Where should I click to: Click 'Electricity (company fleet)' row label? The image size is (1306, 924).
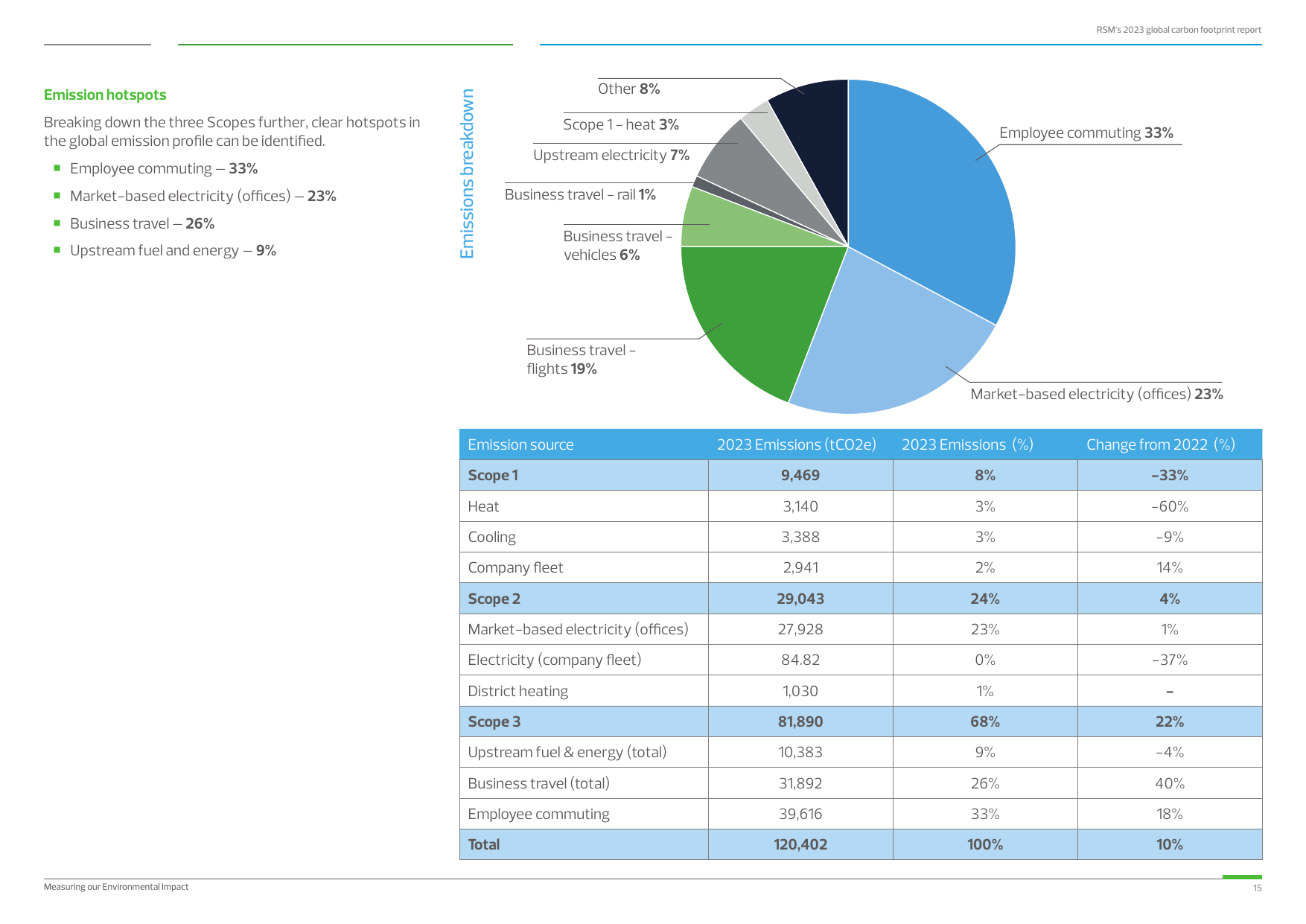(555, 660)
